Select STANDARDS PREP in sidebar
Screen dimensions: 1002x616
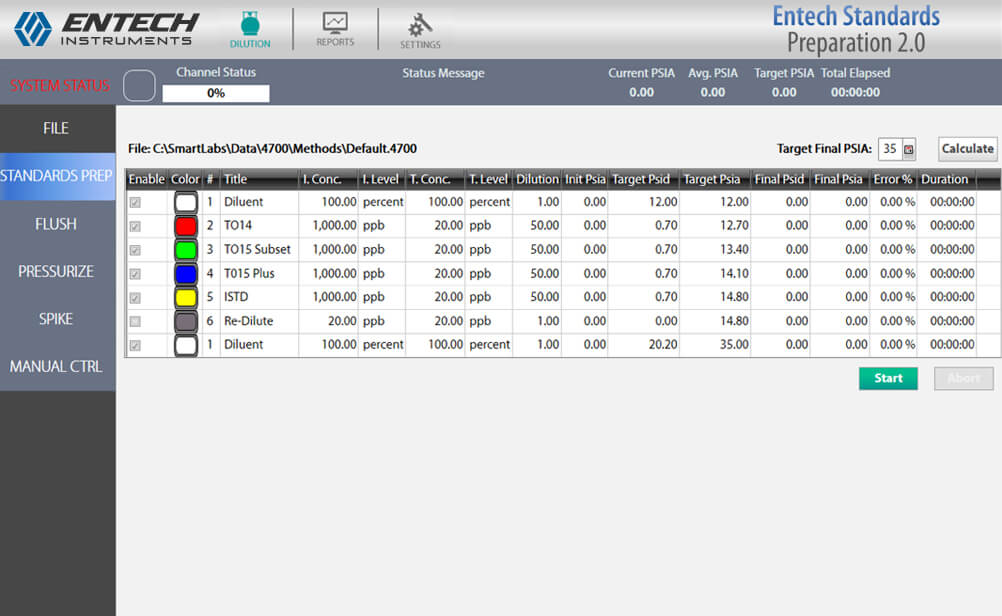point(58,176)
